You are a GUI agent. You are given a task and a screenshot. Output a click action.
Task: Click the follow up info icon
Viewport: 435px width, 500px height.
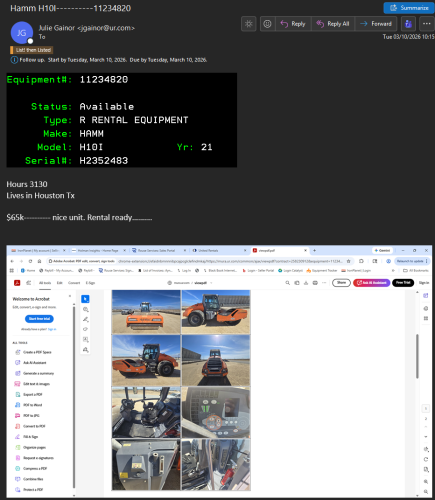14,60
